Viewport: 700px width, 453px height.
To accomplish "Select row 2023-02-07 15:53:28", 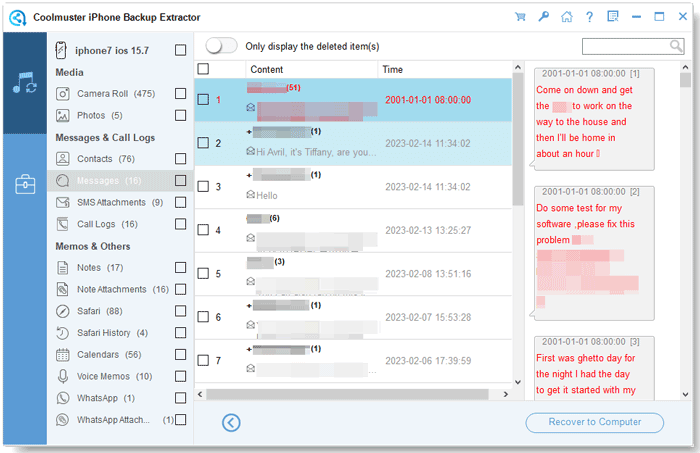I will (x=353, y=317).
